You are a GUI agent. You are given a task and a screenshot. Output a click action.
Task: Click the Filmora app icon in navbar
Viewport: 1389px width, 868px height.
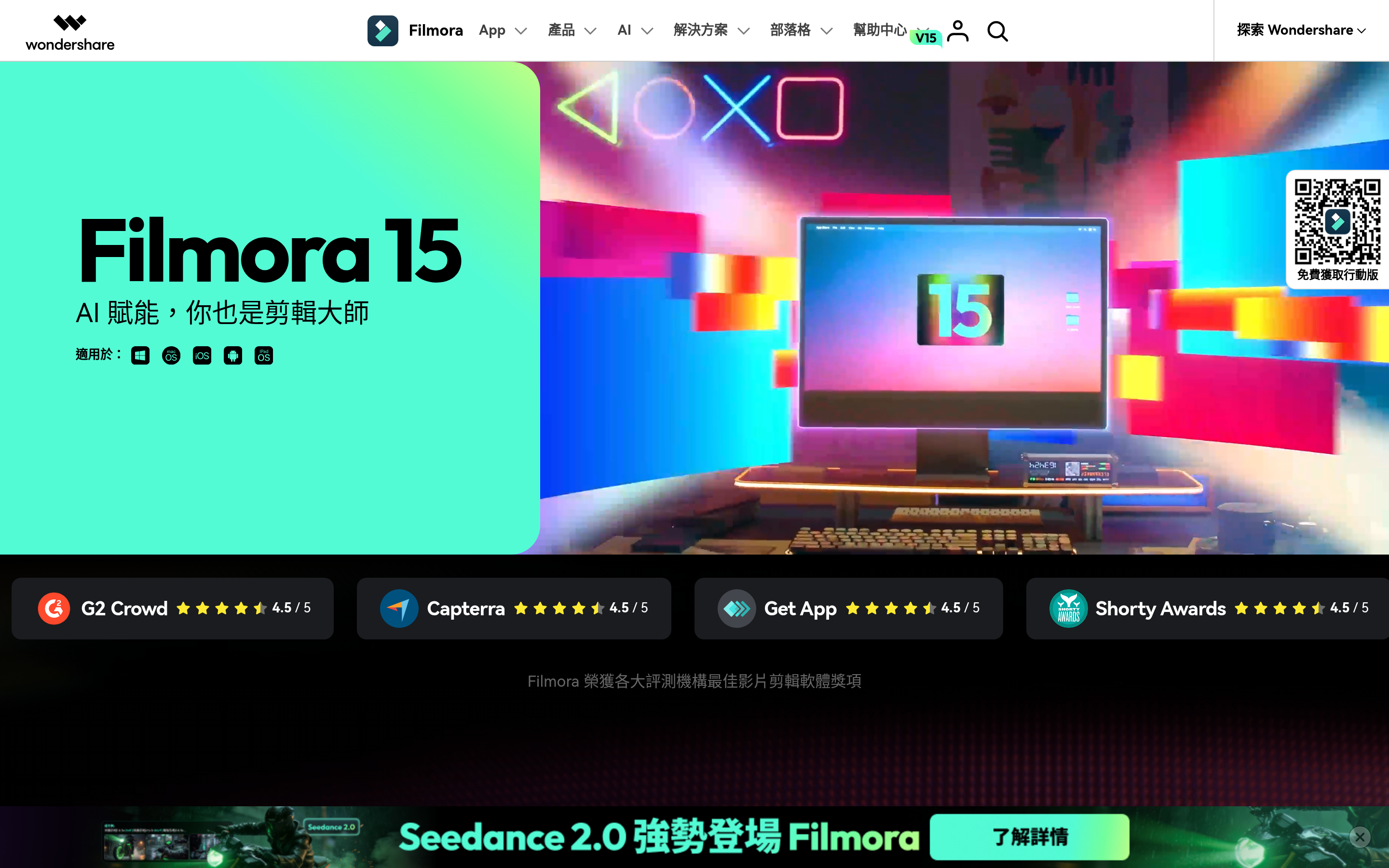(383, 30)
